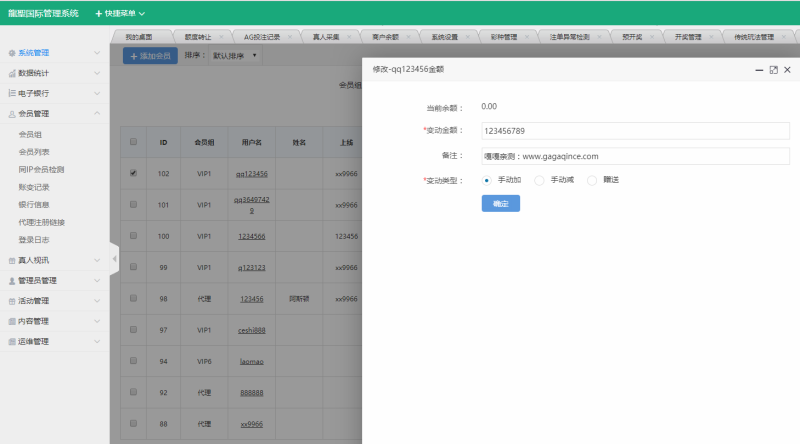Click the icon beside 内容管理
The height and width of the screenshot is (444, 800).
[x=12, y=322]
